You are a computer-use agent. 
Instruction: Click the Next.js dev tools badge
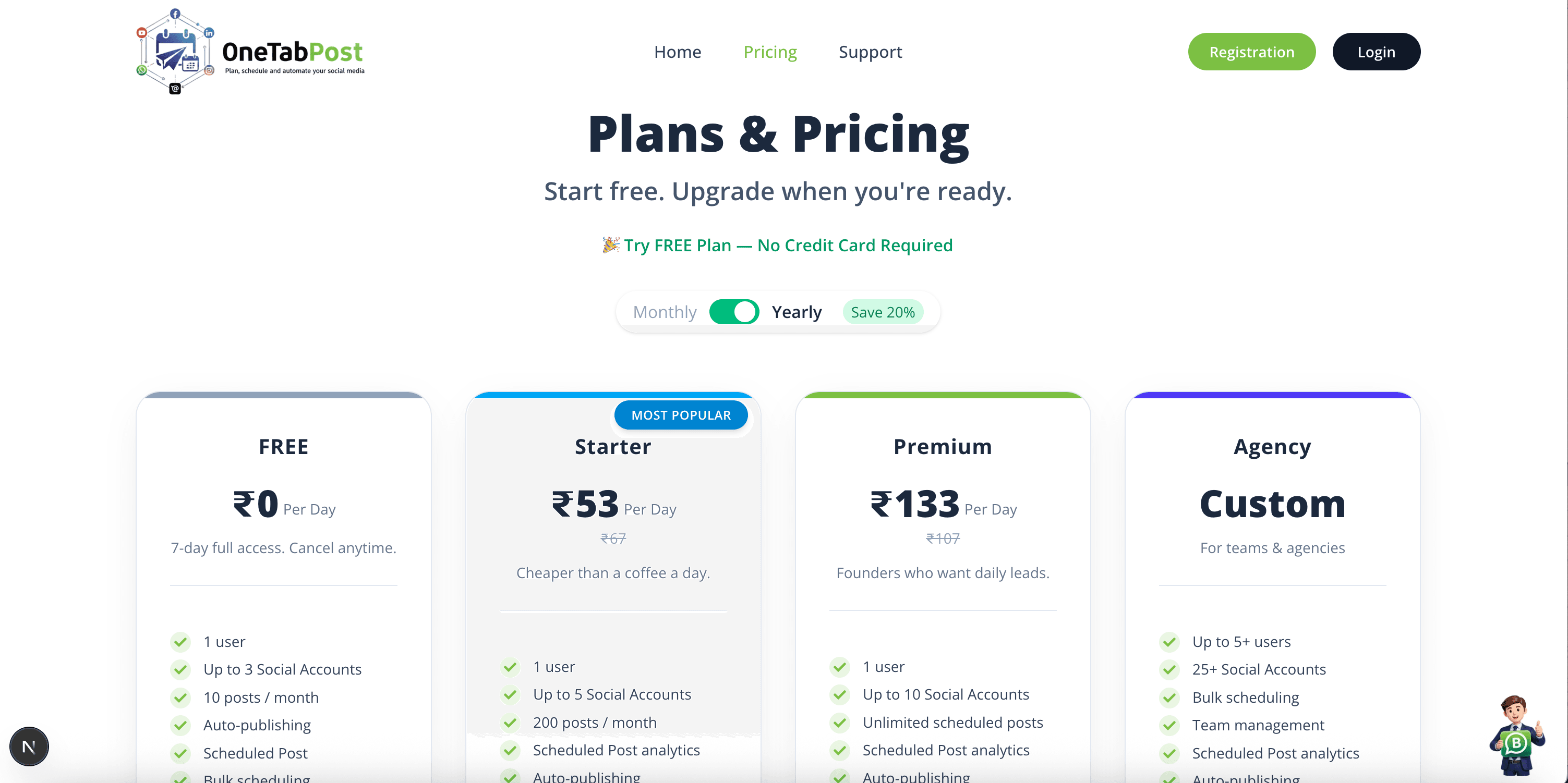pyautogui.click(x=29, y=746)
